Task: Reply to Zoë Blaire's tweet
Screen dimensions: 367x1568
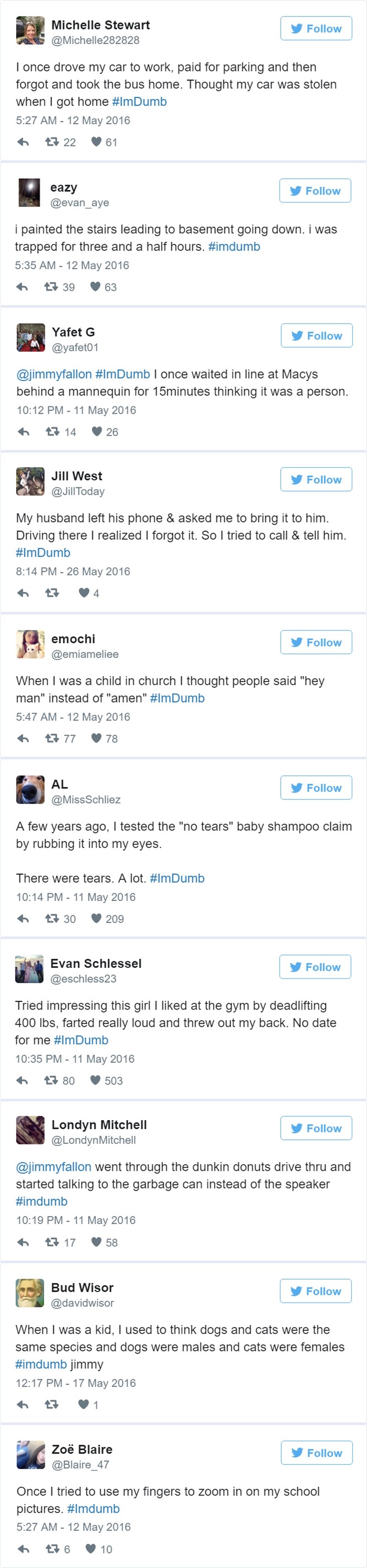Action: click(23, 1549)
